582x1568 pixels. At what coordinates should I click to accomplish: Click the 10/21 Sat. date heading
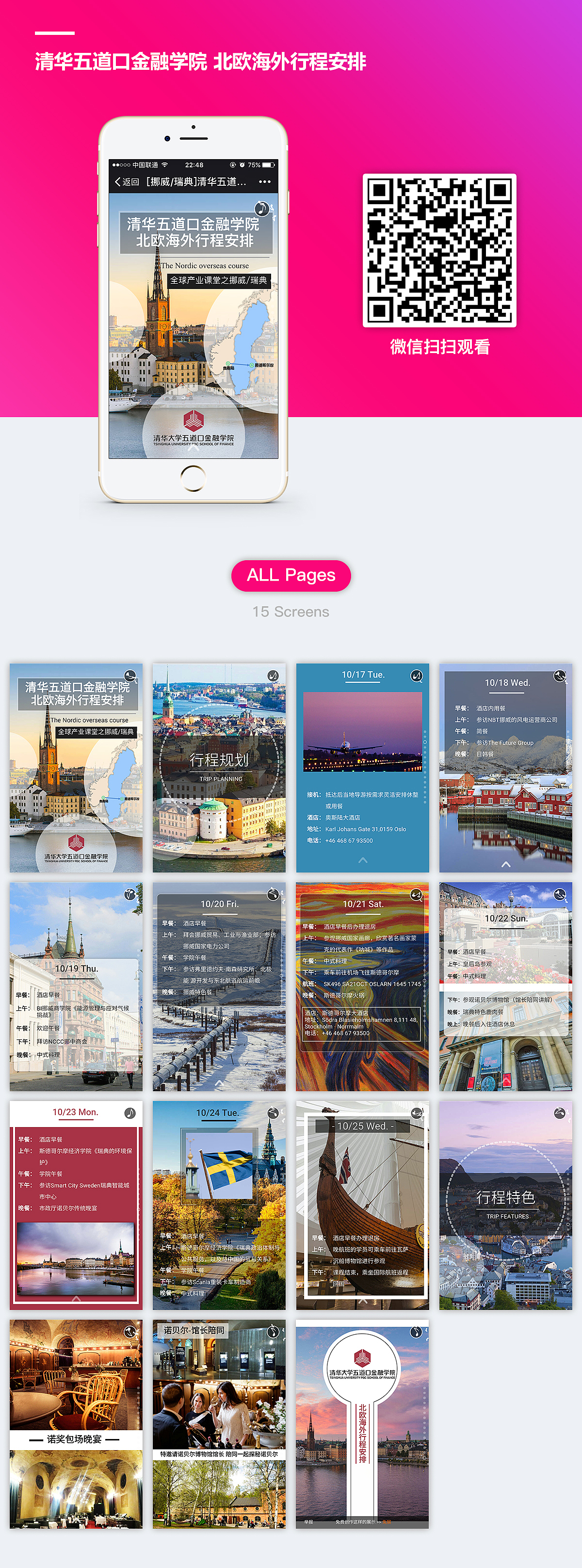click(x=363, y=904)
